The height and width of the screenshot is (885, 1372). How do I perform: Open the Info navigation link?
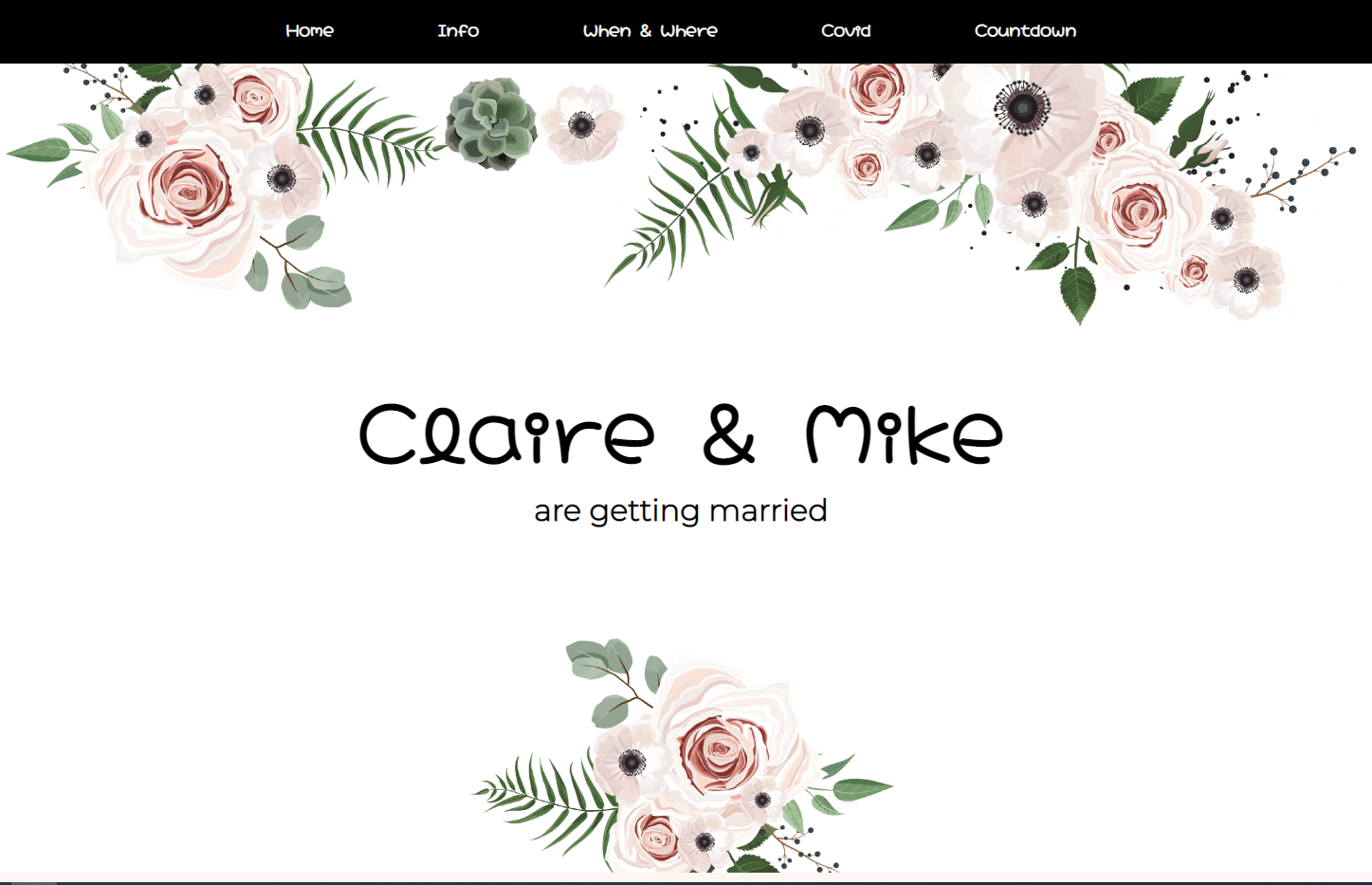458,30
